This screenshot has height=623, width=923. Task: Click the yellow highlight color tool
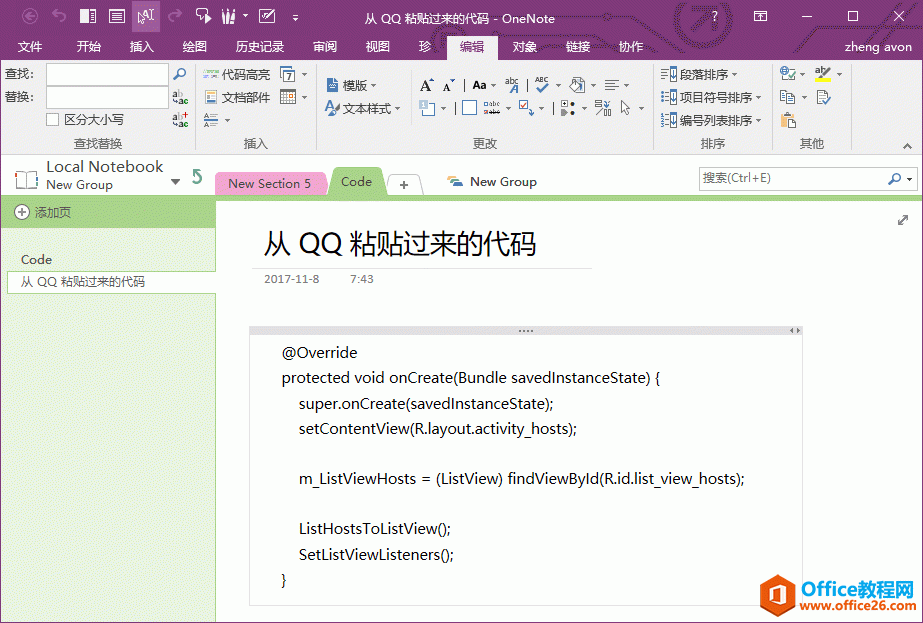(x=822, y=74)
